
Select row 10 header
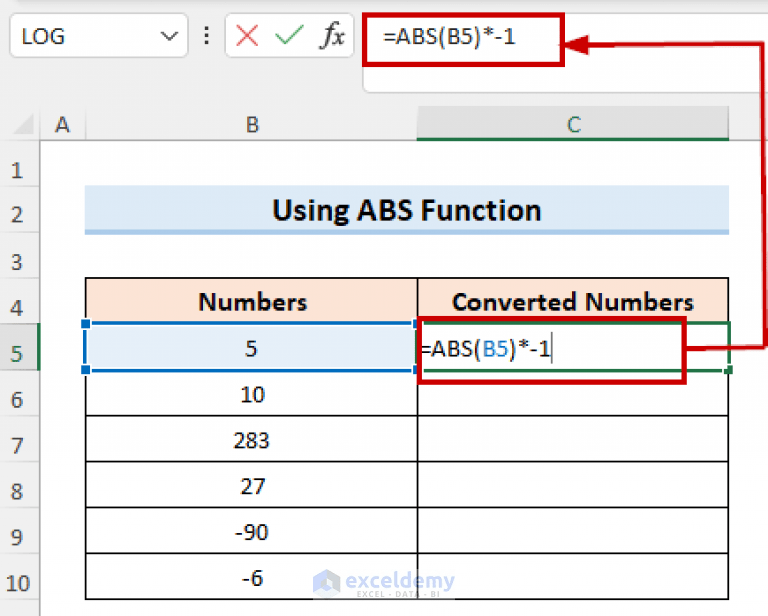pos(20,583)
